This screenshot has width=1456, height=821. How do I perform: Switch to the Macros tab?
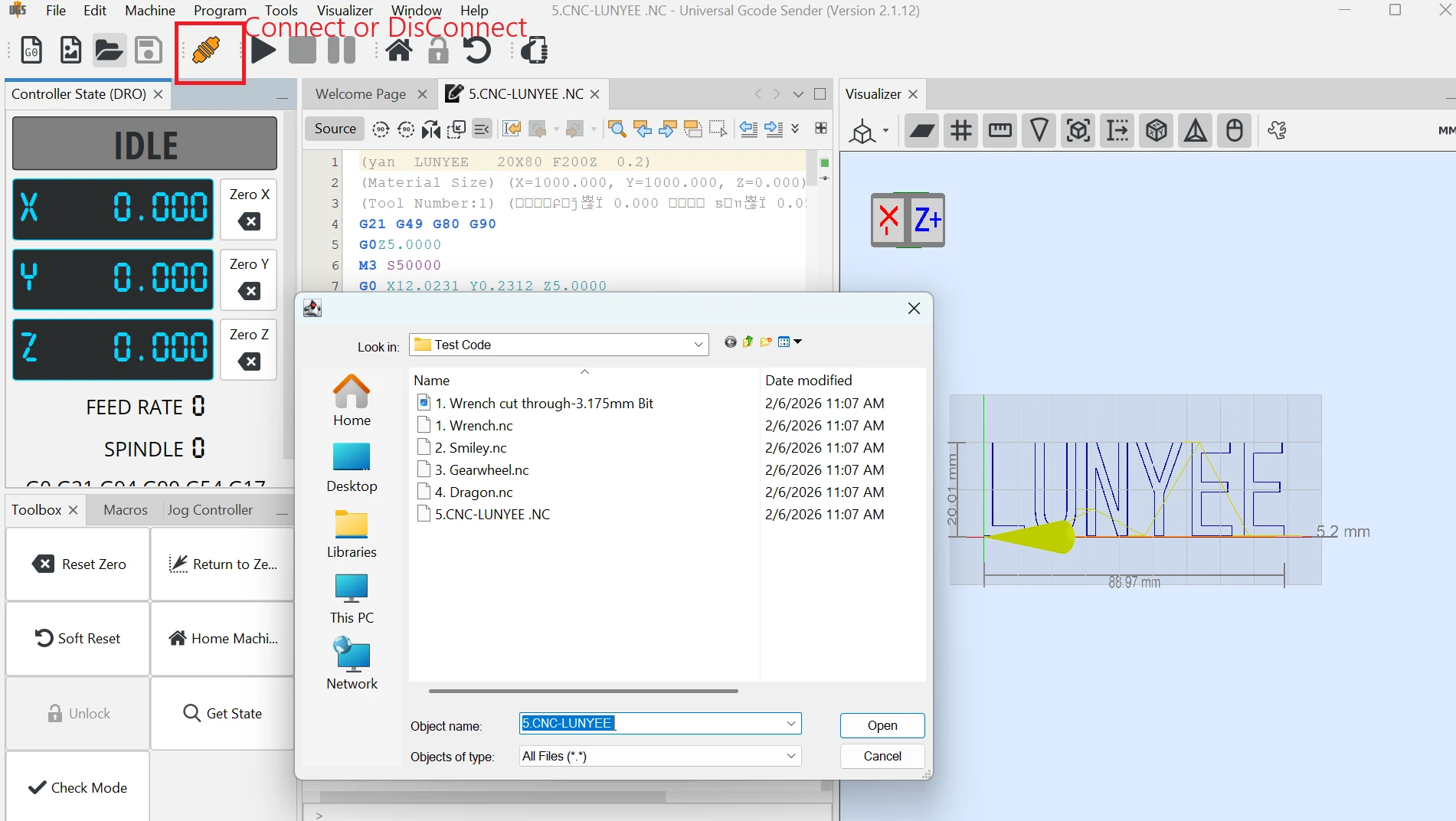point(126,510)
